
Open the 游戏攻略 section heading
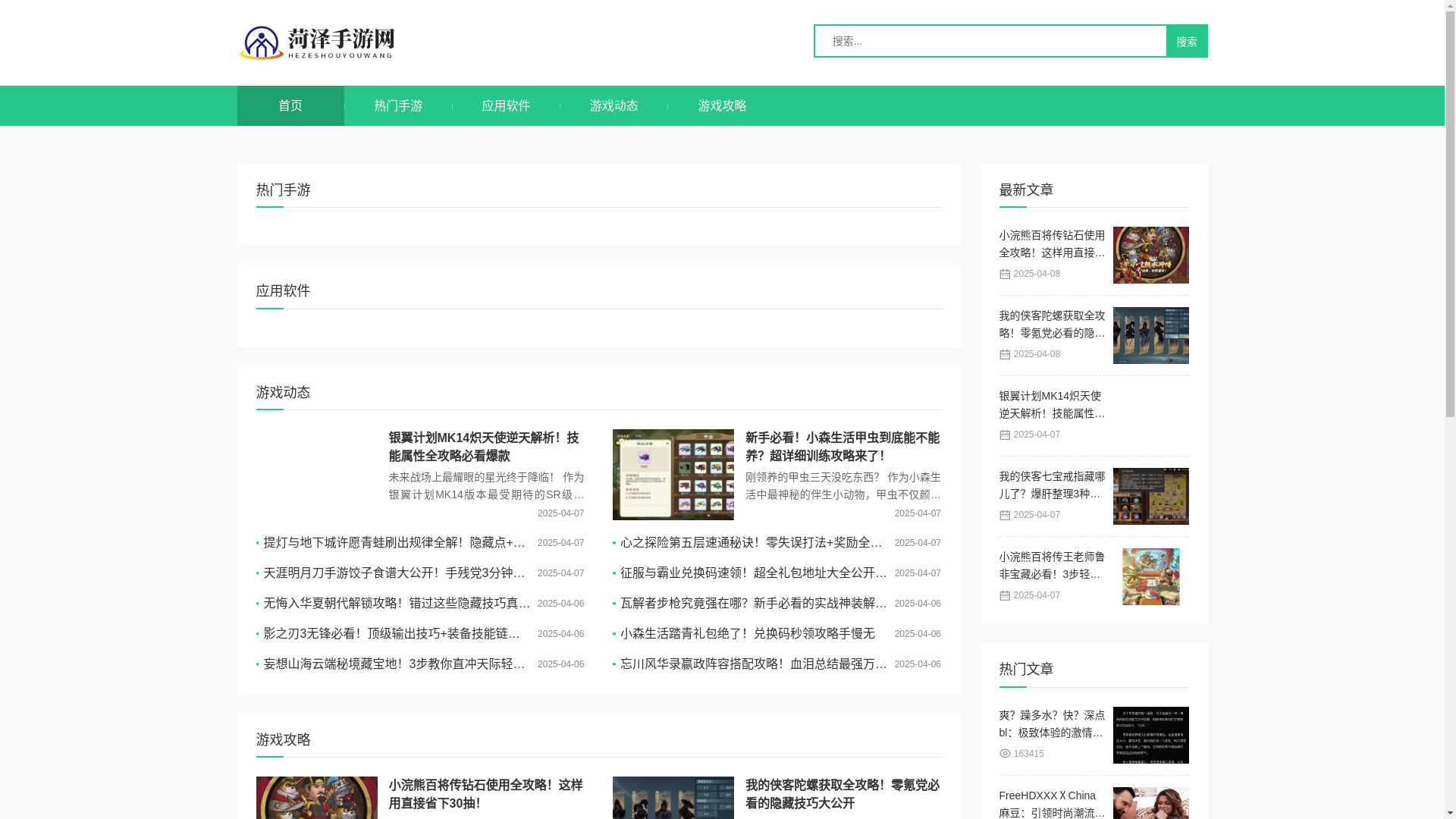tap(284, 739)
